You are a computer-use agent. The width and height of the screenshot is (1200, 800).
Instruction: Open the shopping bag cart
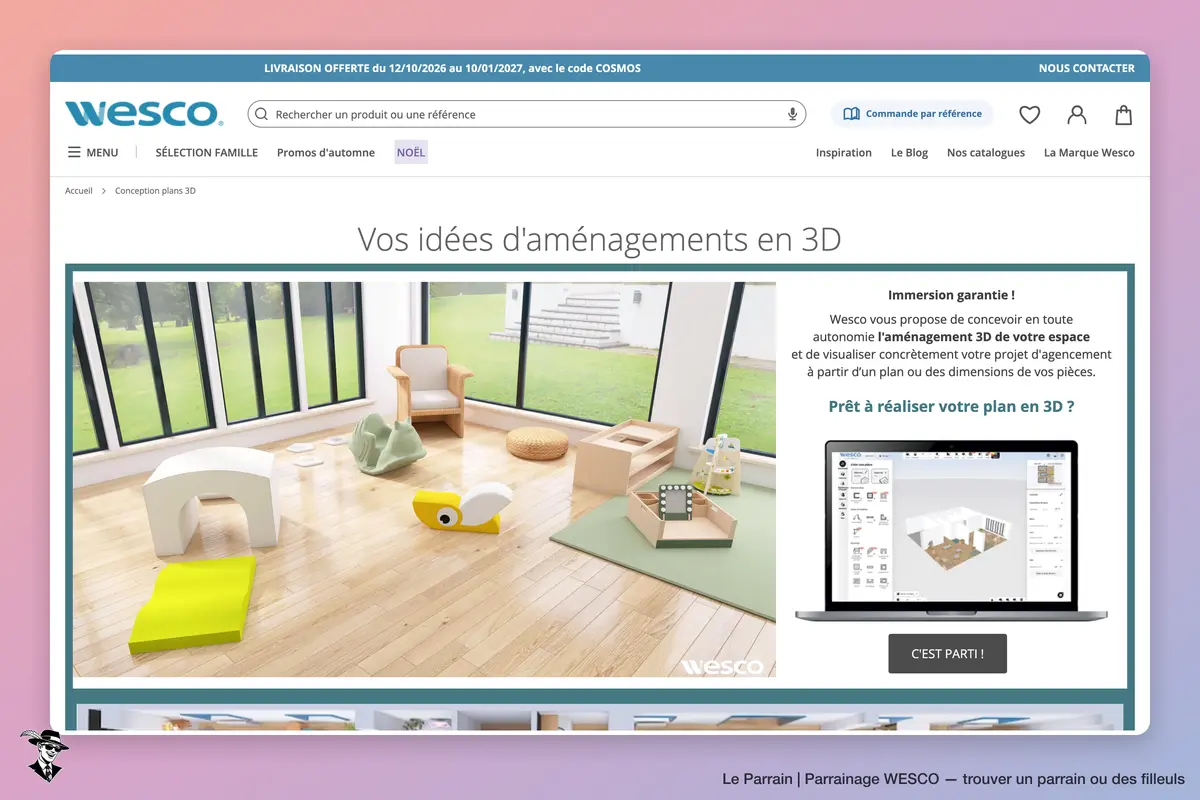[x=1124, y=114]
